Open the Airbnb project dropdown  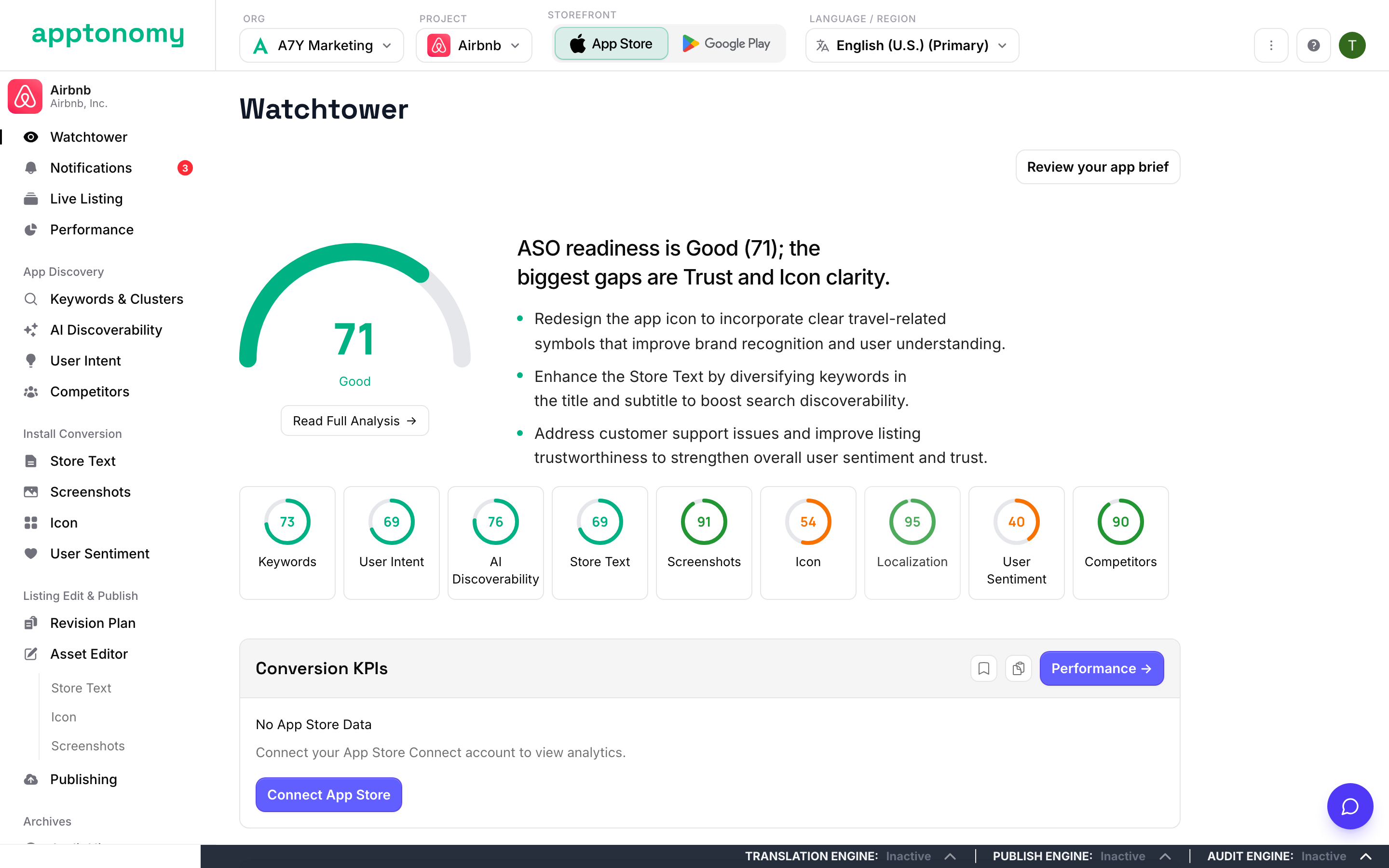click(x=474, y=45)
